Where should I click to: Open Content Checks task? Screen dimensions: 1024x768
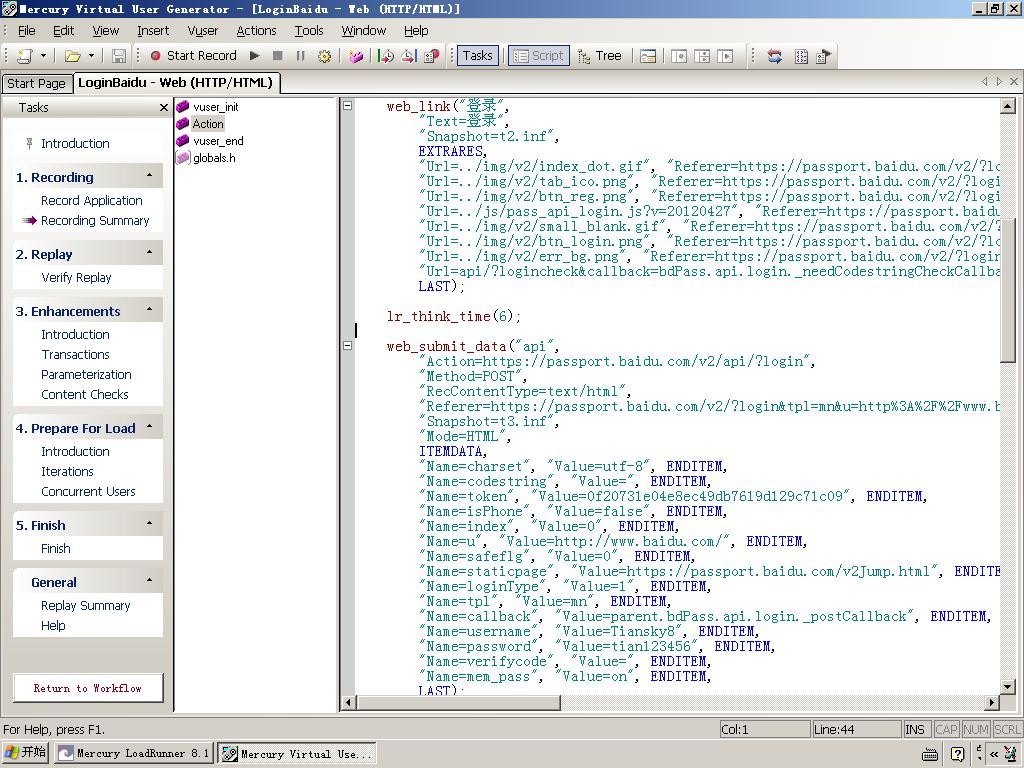tap(84, 394)
